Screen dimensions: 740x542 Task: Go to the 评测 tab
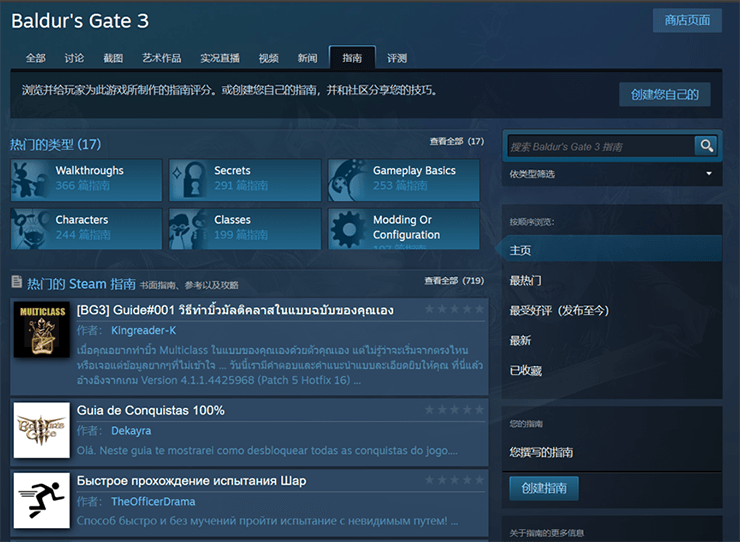coord(397,58)
